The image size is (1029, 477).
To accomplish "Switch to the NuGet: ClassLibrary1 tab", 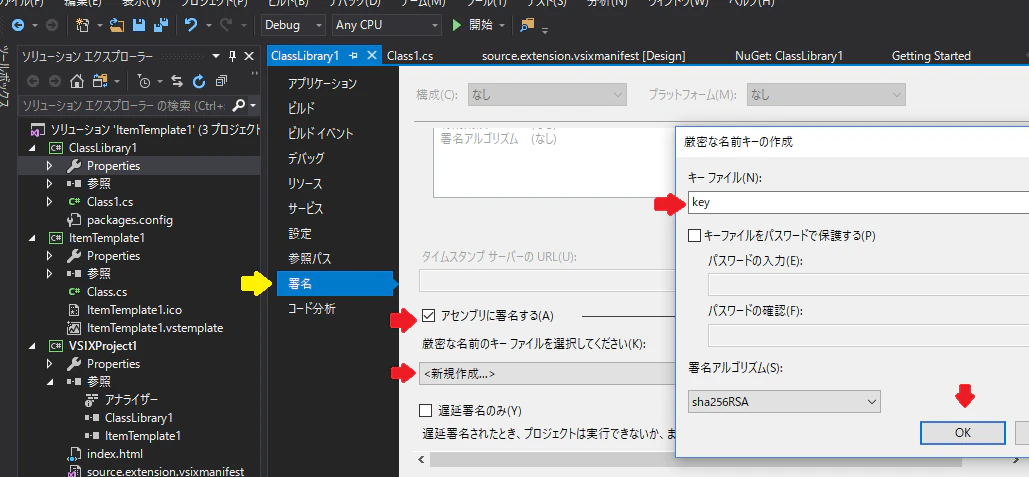I will [789, 56].
